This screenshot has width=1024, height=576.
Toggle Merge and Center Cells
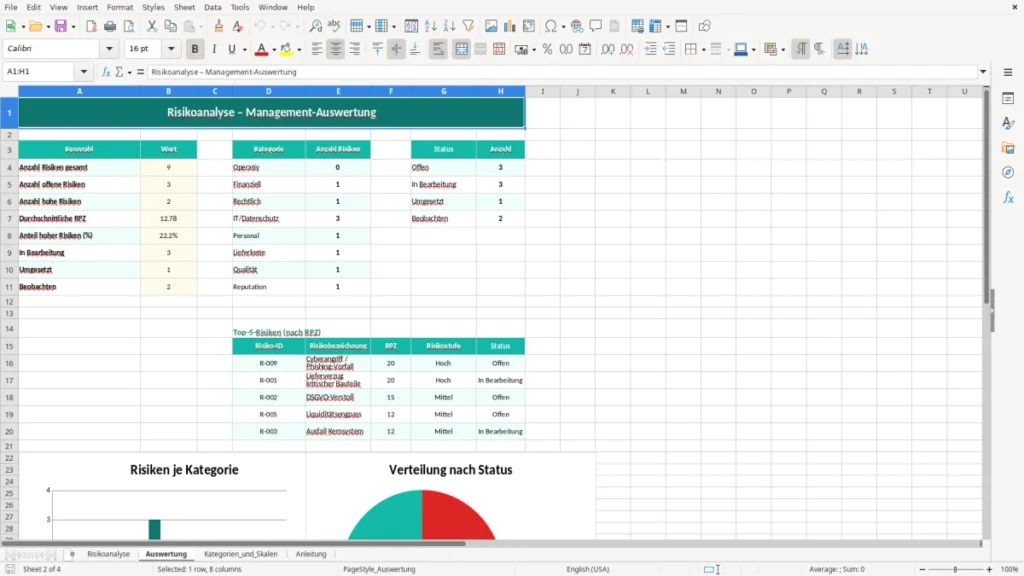461,49
